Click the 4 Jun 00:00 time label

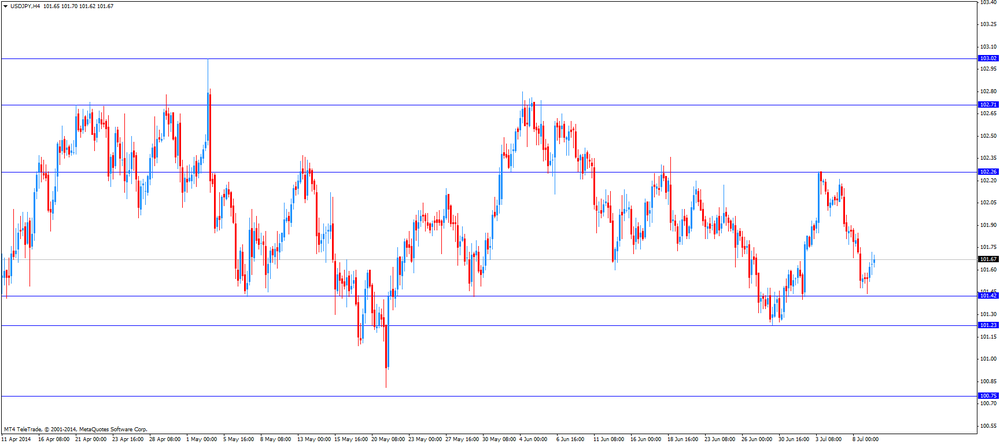[x=534, y=440]
